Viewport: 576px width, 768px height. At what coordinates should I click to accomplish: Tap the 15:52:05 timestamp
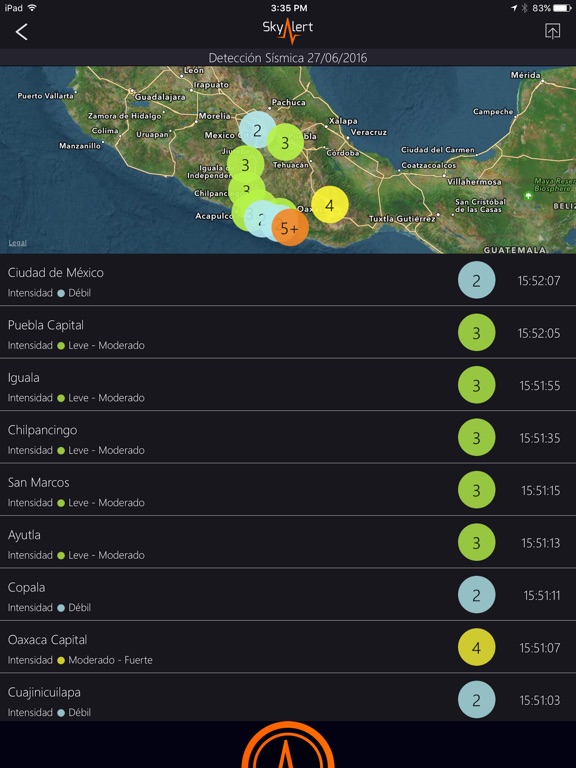click(x=539, y=333)
